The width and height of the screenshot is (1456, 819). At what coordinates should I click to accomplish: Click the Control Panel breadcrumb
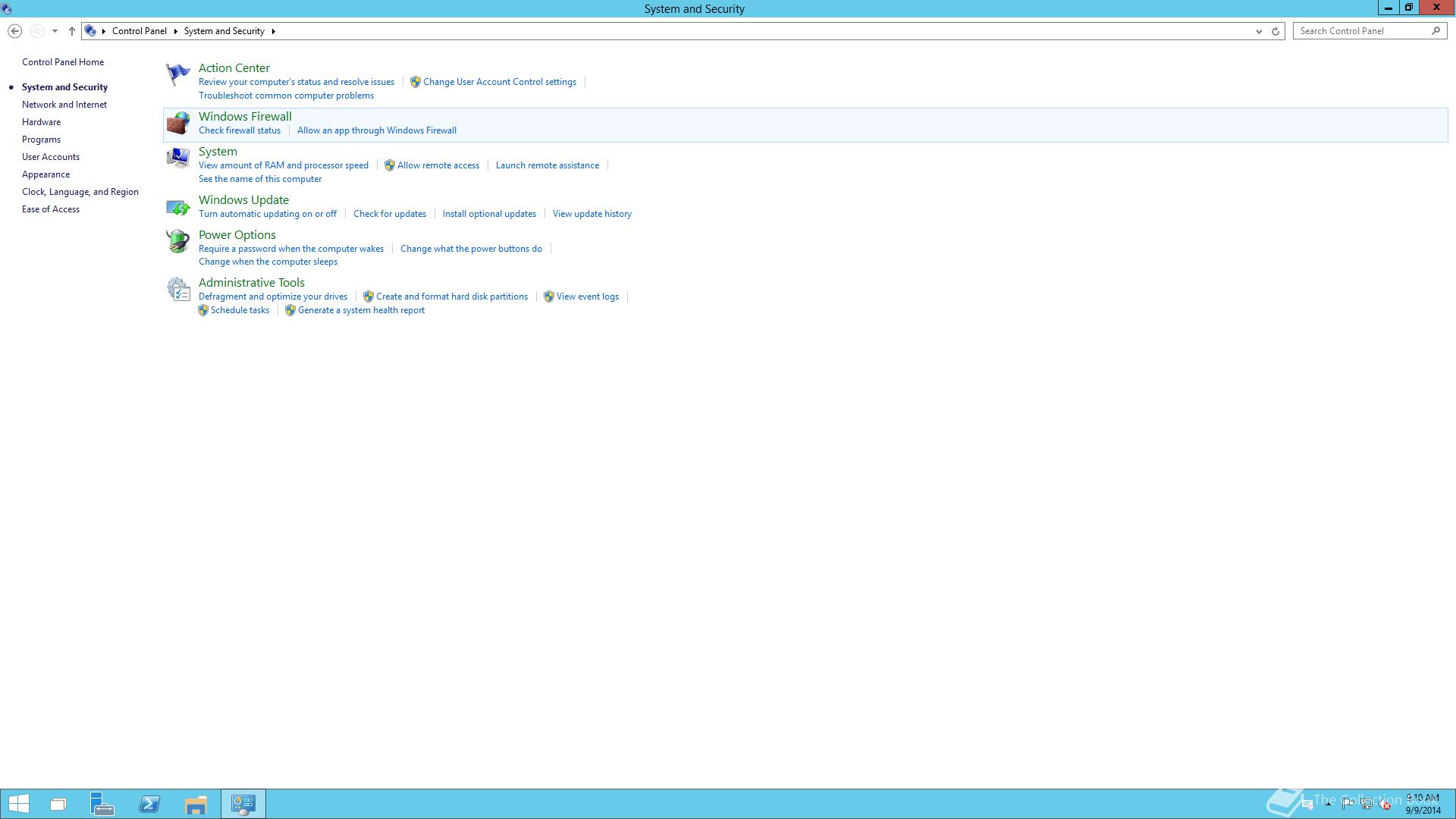[x=140, y=31]
